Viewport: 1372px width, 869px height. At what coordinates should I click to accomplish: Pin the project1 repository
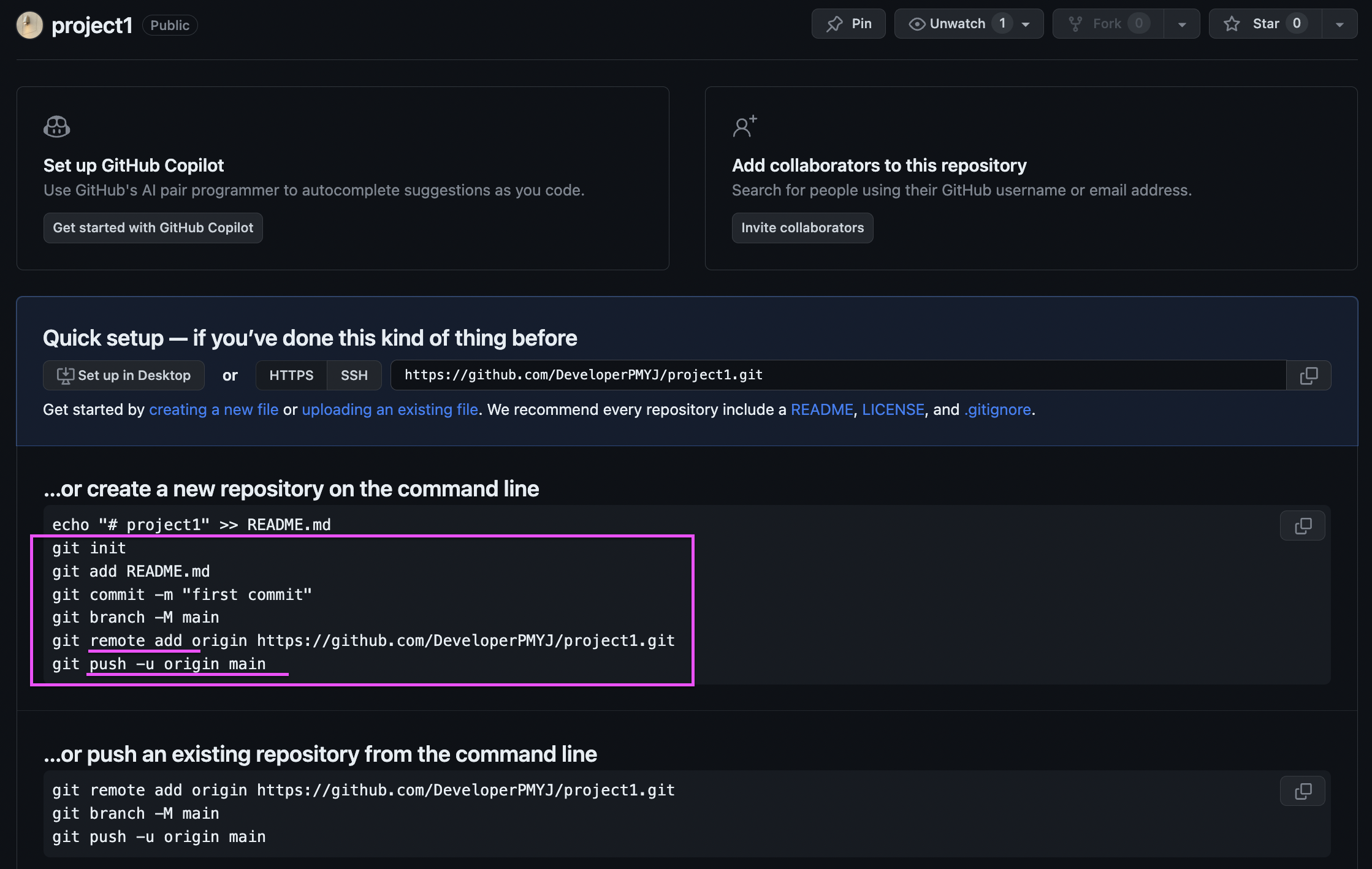click(848, 24)
